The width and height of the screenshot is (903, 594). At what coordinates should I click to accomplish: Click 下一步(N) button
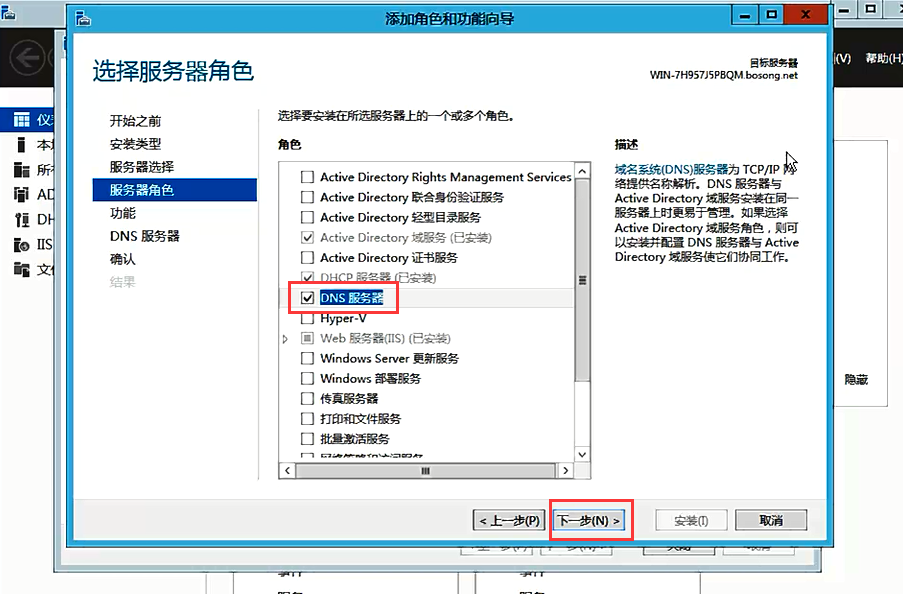[589, 520]
